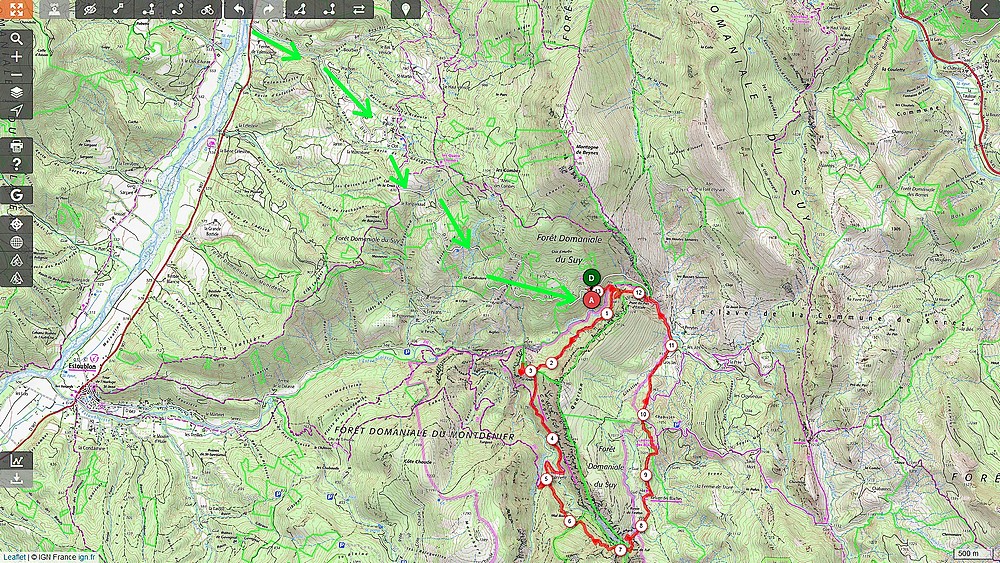Expand the collapsed panel chevron top-right
Viewport: 1000px width, 563px height.
(x=985, y=9)
